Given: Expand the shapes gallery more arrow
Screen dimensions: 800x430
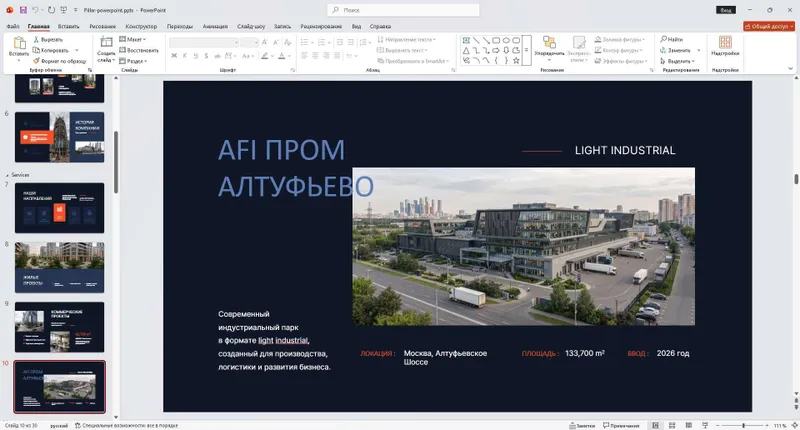Looking at the screenshot, I should [x=527, y=50].
